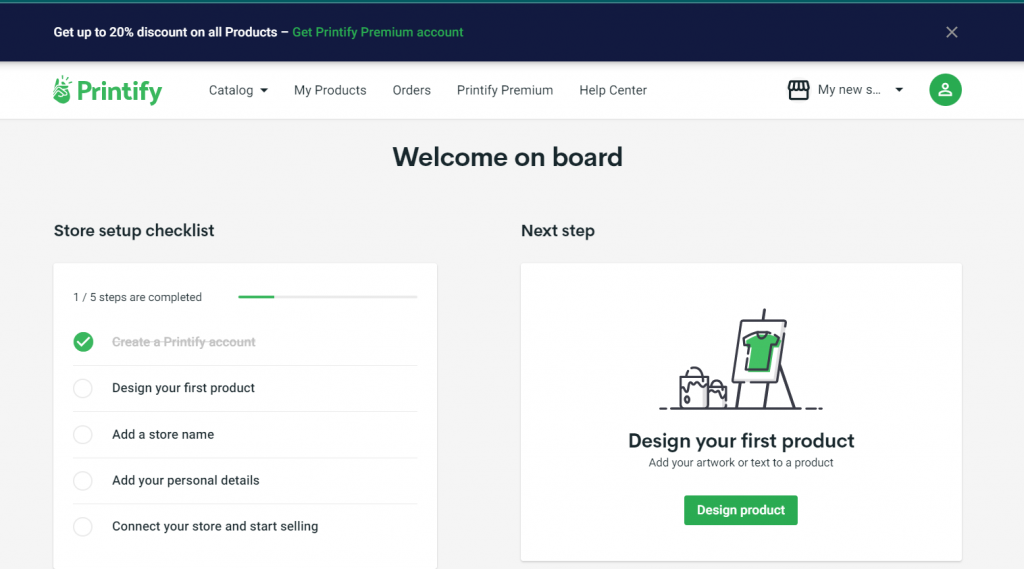This screenshot has height=569, width=1024.
Task: Click the green Design product button
Action: click(740, 510)
